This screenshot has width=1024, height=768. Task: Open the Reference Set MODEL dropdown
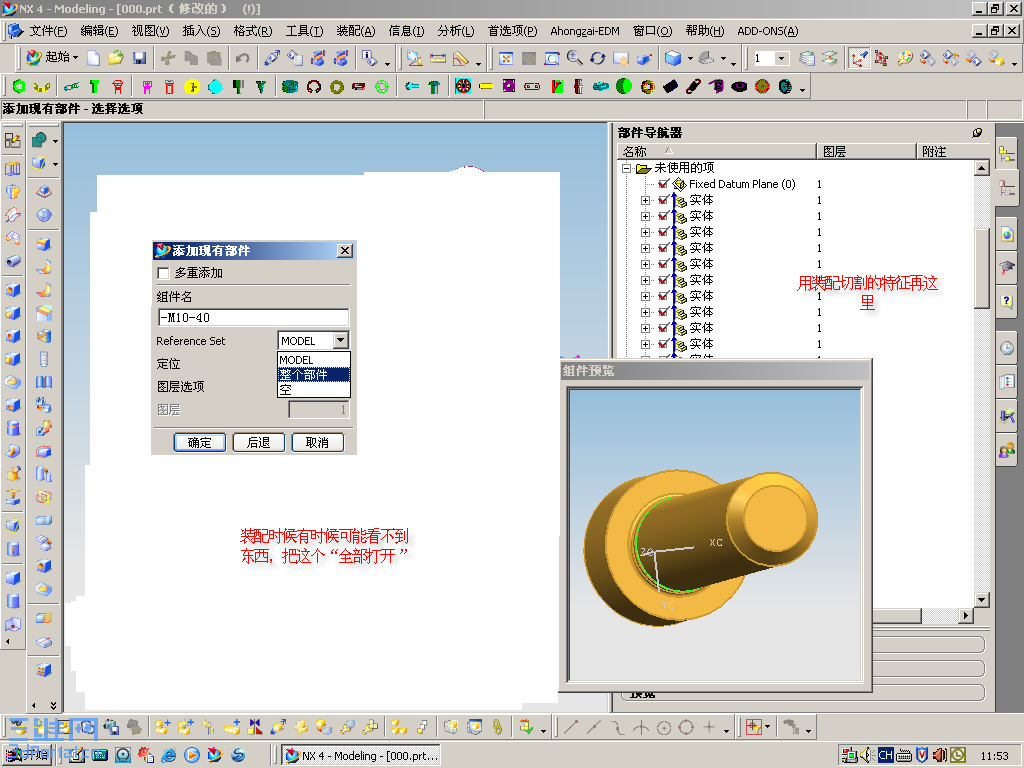point(341,340)
